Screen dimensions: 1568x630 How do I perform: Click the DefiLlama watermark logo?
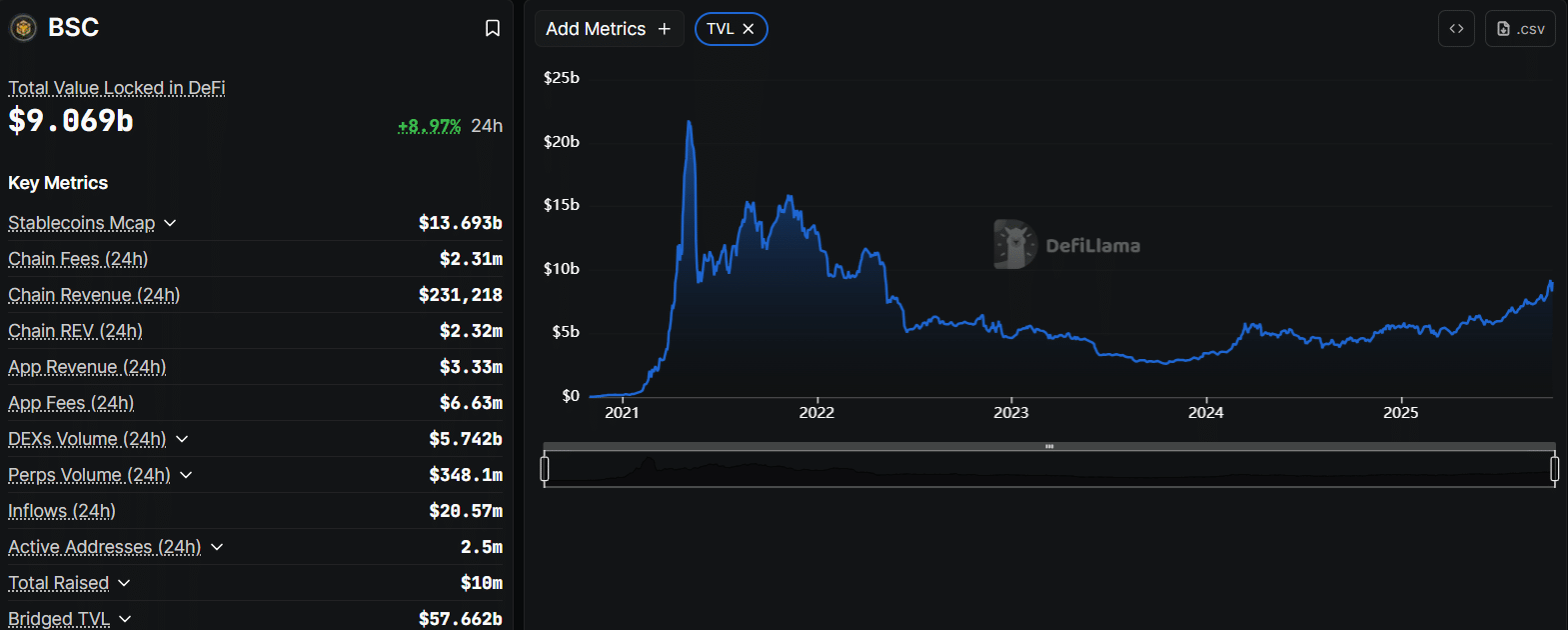pos(1014,244)
